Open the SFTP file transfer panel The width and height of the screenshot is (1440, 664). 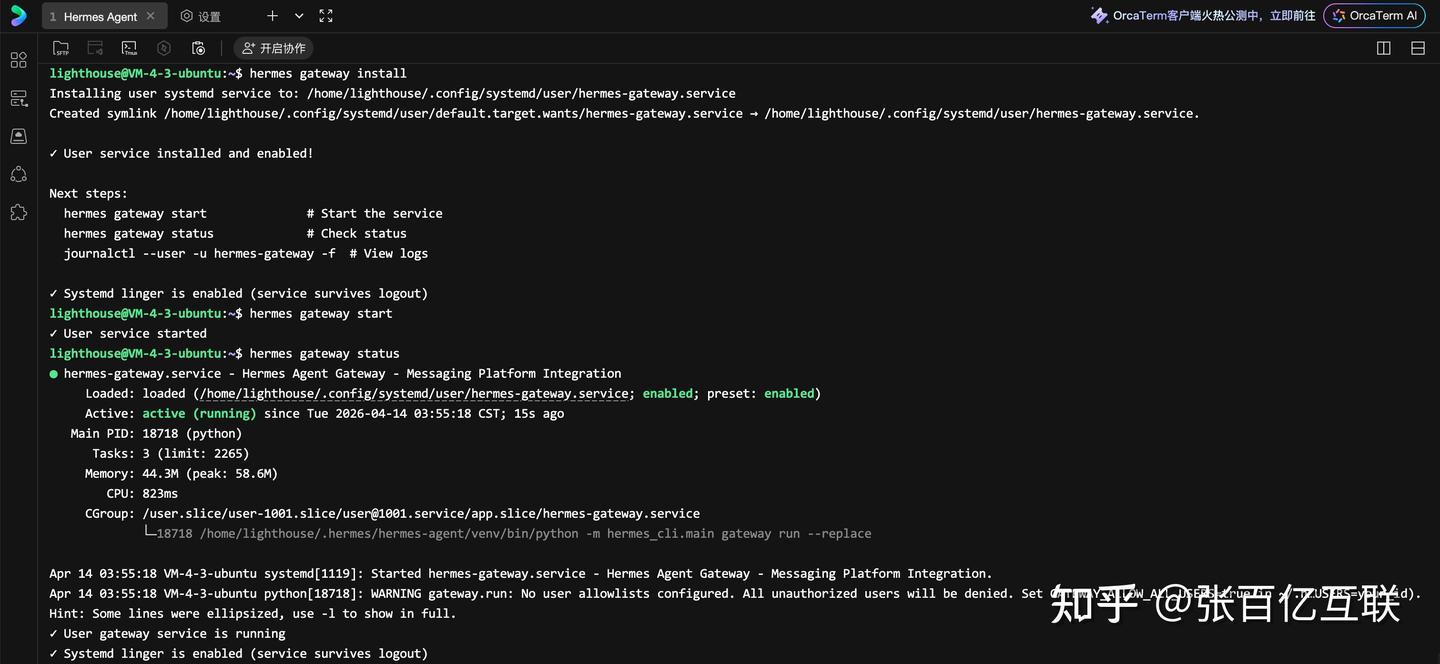pos(61,48)
